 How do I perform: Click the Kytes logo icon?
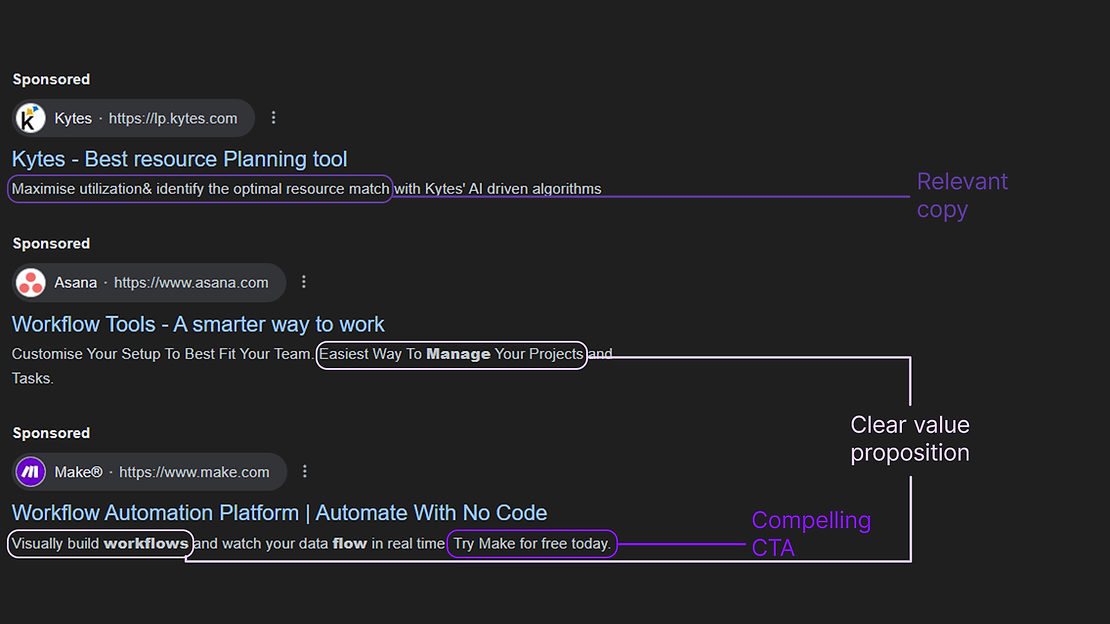[x=30, y=118]
